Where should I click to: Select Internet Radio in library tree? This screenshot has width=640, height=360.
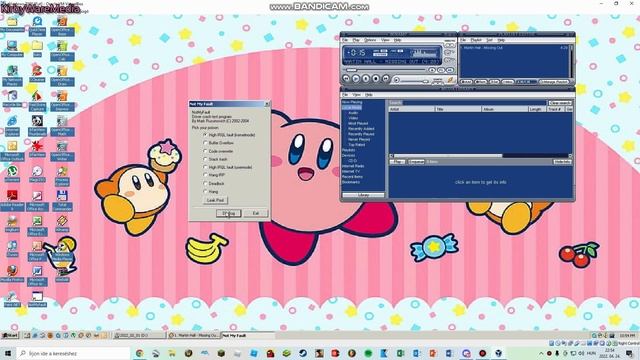353,166
